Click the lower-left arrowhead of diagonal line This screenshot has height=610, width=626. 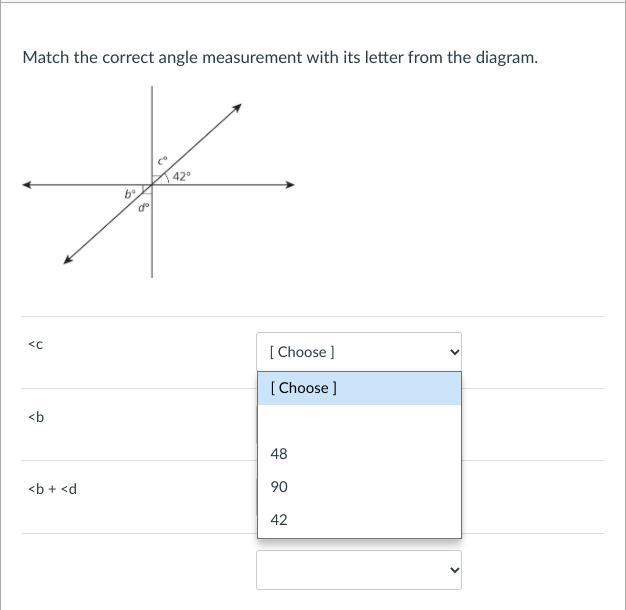68,259
